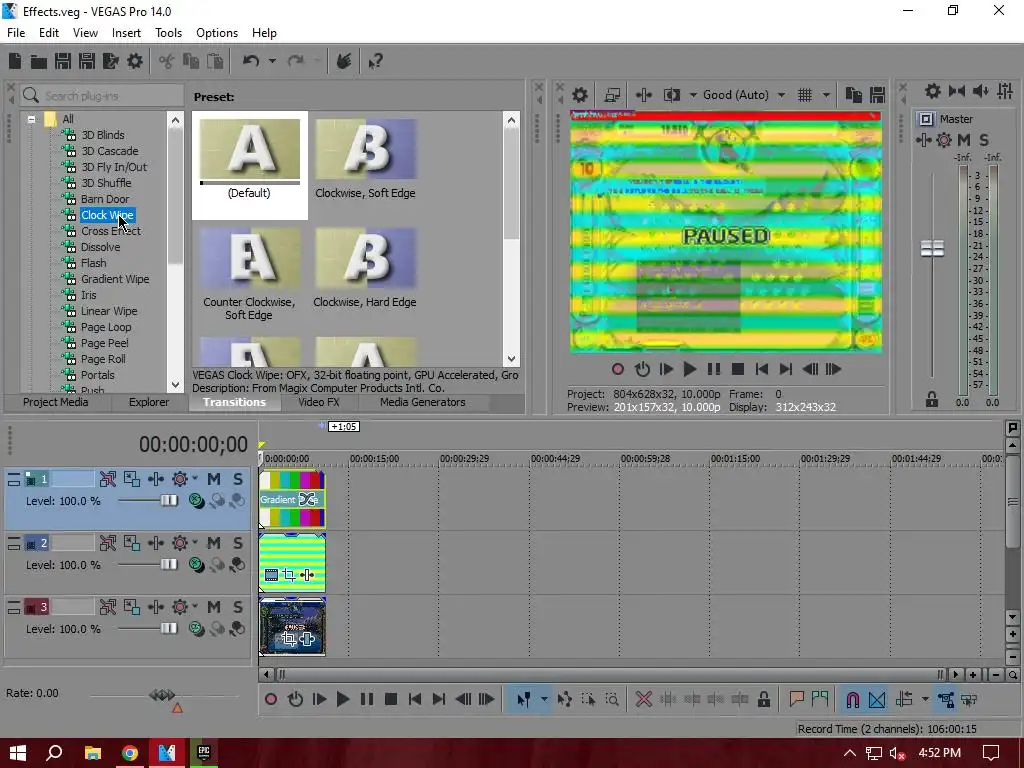The image size is (1024, 768).
Task: Undo the last action with the arrow icon
Action: pyautogui.click(x=251, y=61)
